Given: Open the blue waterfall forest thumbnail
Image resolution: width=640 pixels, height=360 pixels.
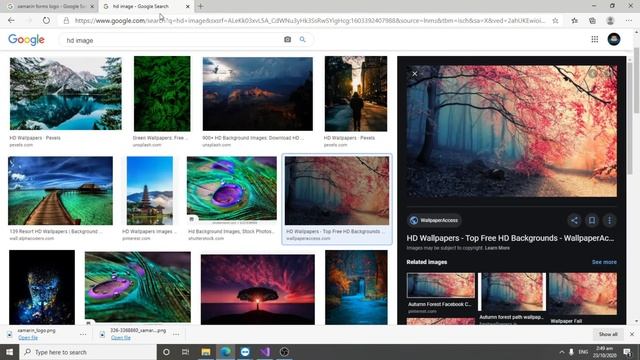Looking at the screenshot, I should click(x=356, y=287).
